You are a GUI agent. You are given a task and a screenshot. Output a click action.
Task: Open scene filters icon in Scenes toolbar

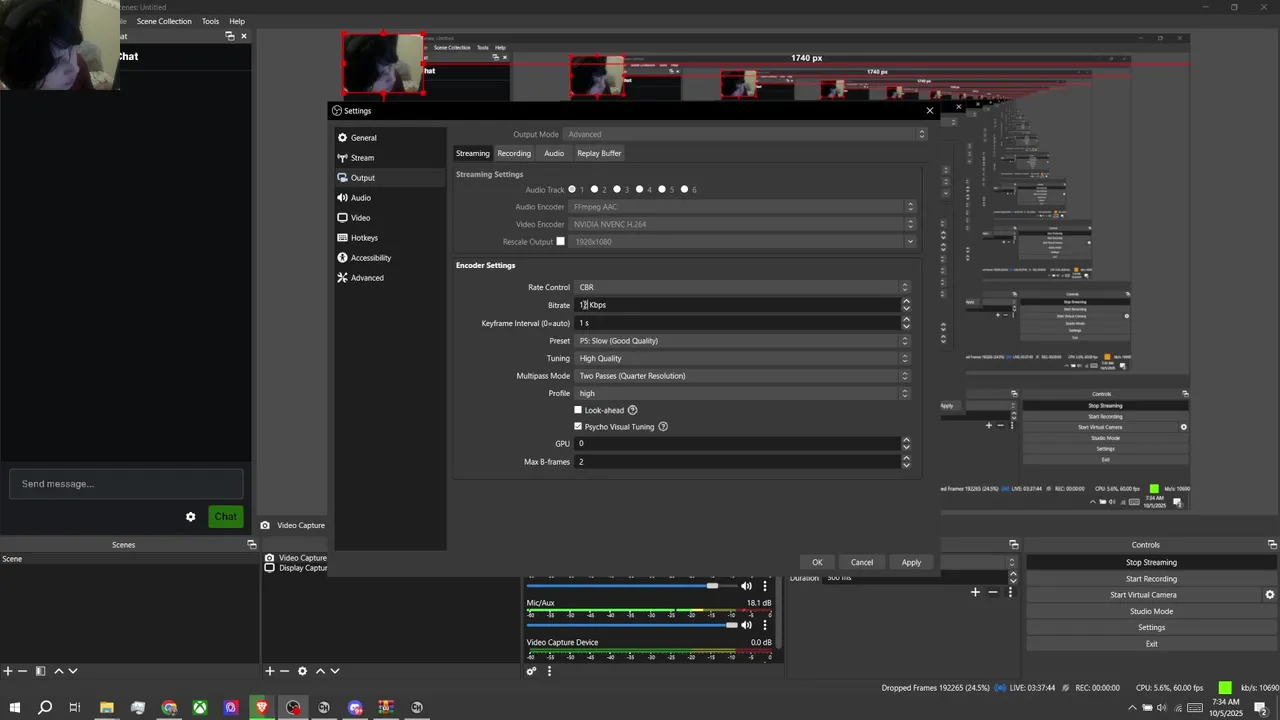coord(40,671)
